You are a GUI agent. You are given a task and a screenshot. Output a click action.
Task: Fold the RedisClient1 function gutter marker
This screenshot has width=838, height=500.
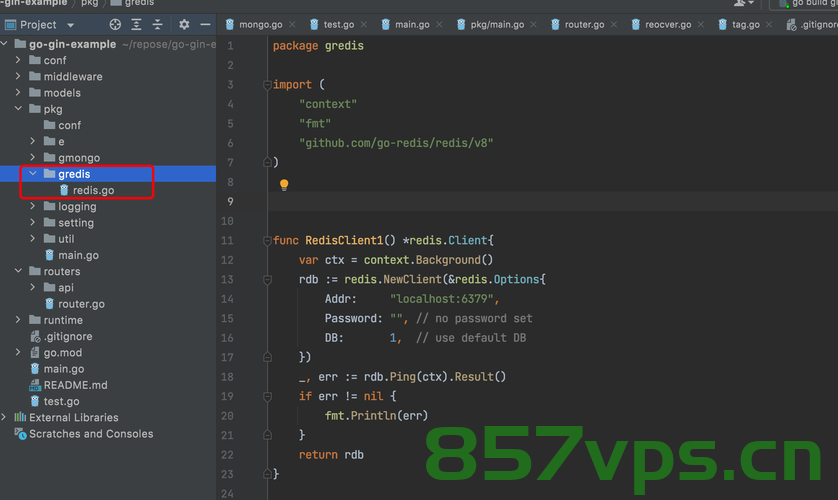tap(267, 240)
